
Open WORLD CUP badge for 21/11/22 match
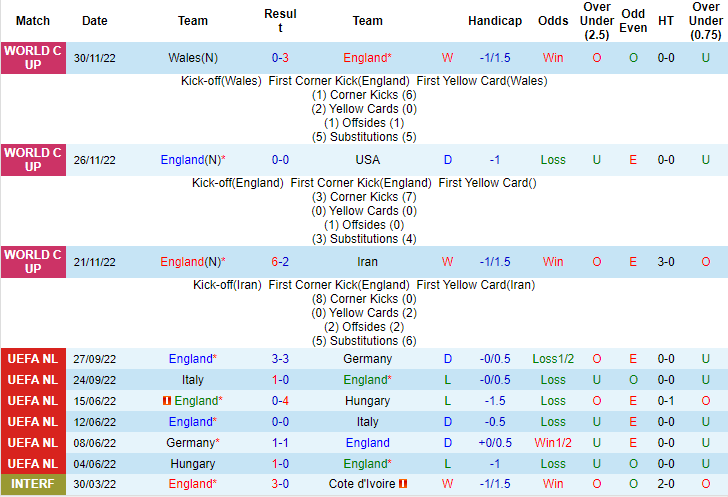(x=33, y=262)
